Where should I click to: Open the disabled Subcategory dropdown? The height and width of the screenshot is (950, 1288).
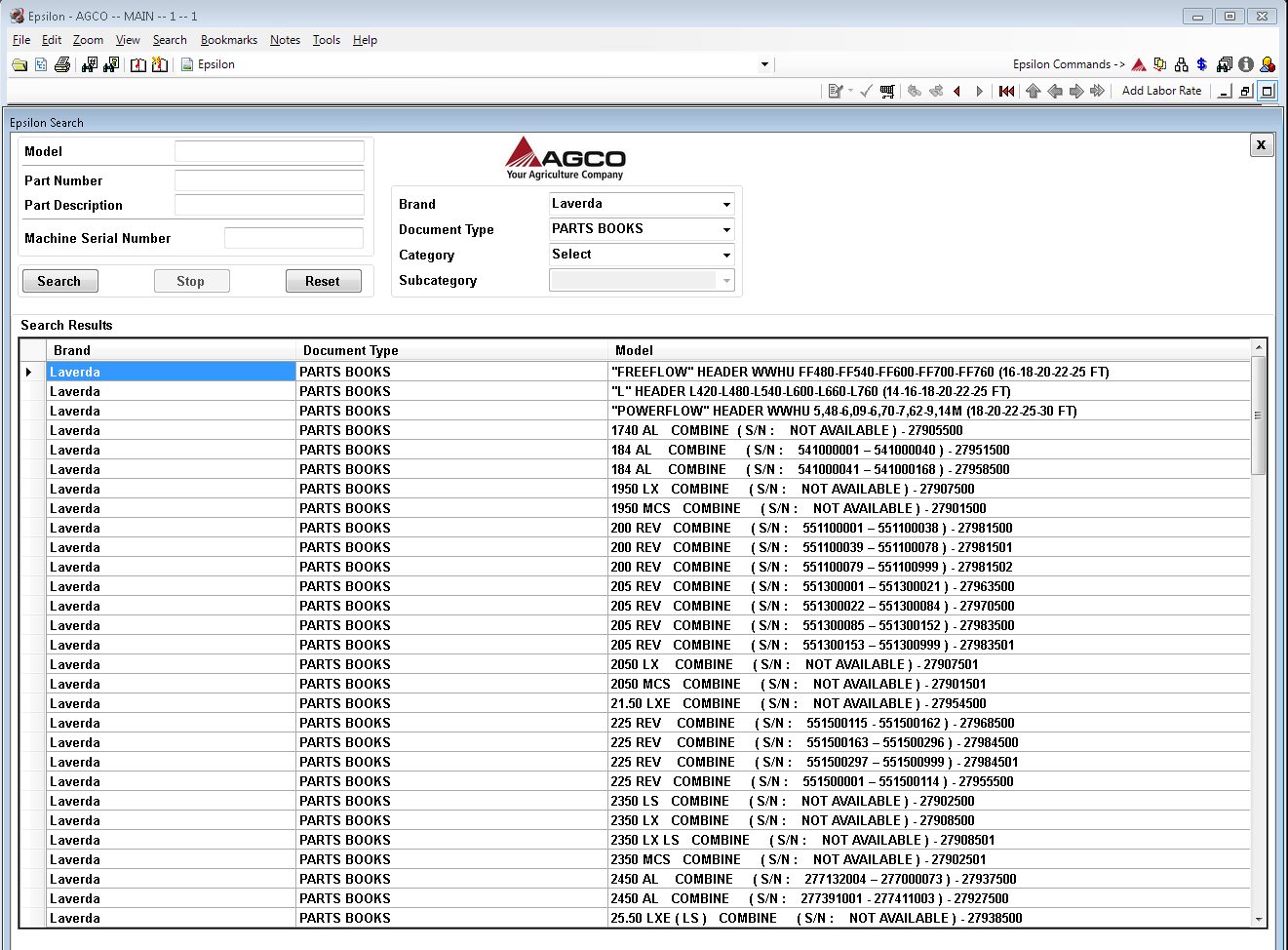tap(726, 280)
